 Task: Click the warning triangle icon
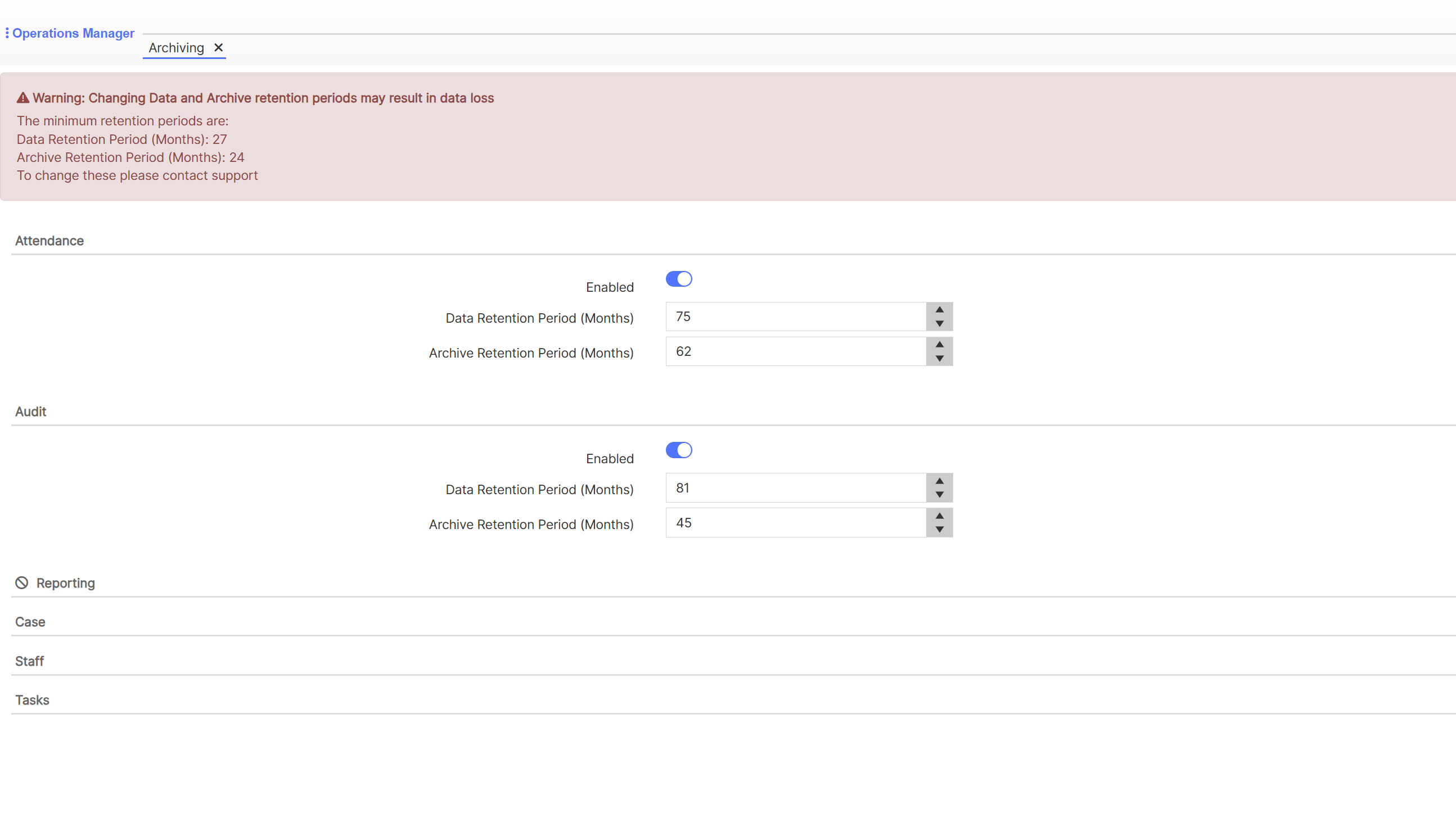pos(22,98)
